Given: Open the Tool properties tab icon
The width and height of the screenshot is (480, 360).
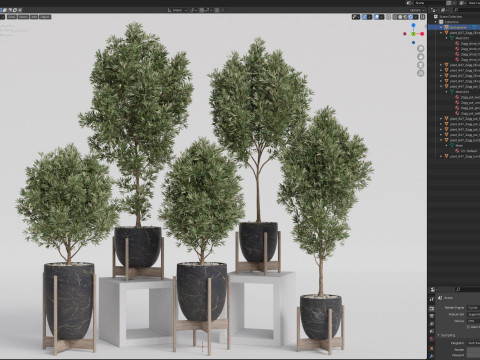Looking at the screenshot, I should pos(432,299).
